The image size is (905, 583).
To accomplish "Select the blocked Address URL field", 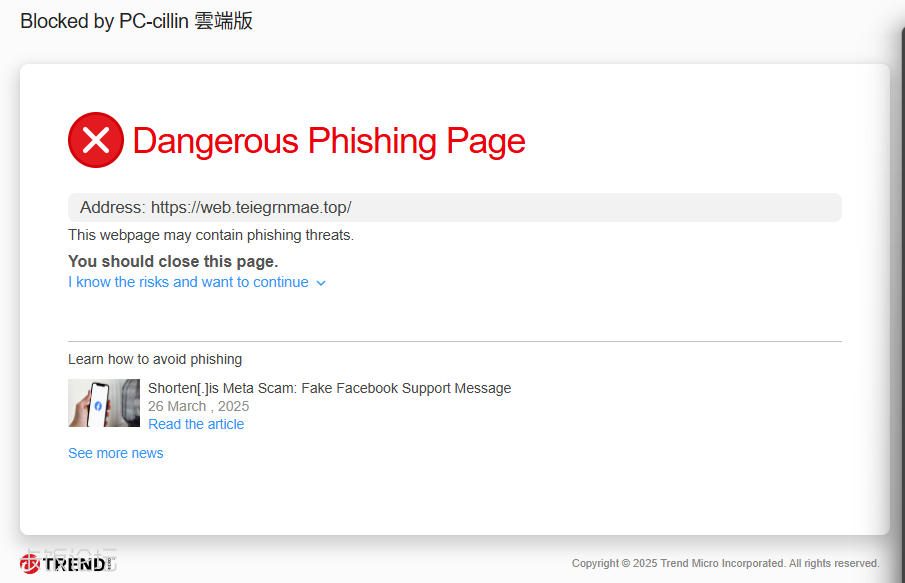I will [x=455, y=207].
